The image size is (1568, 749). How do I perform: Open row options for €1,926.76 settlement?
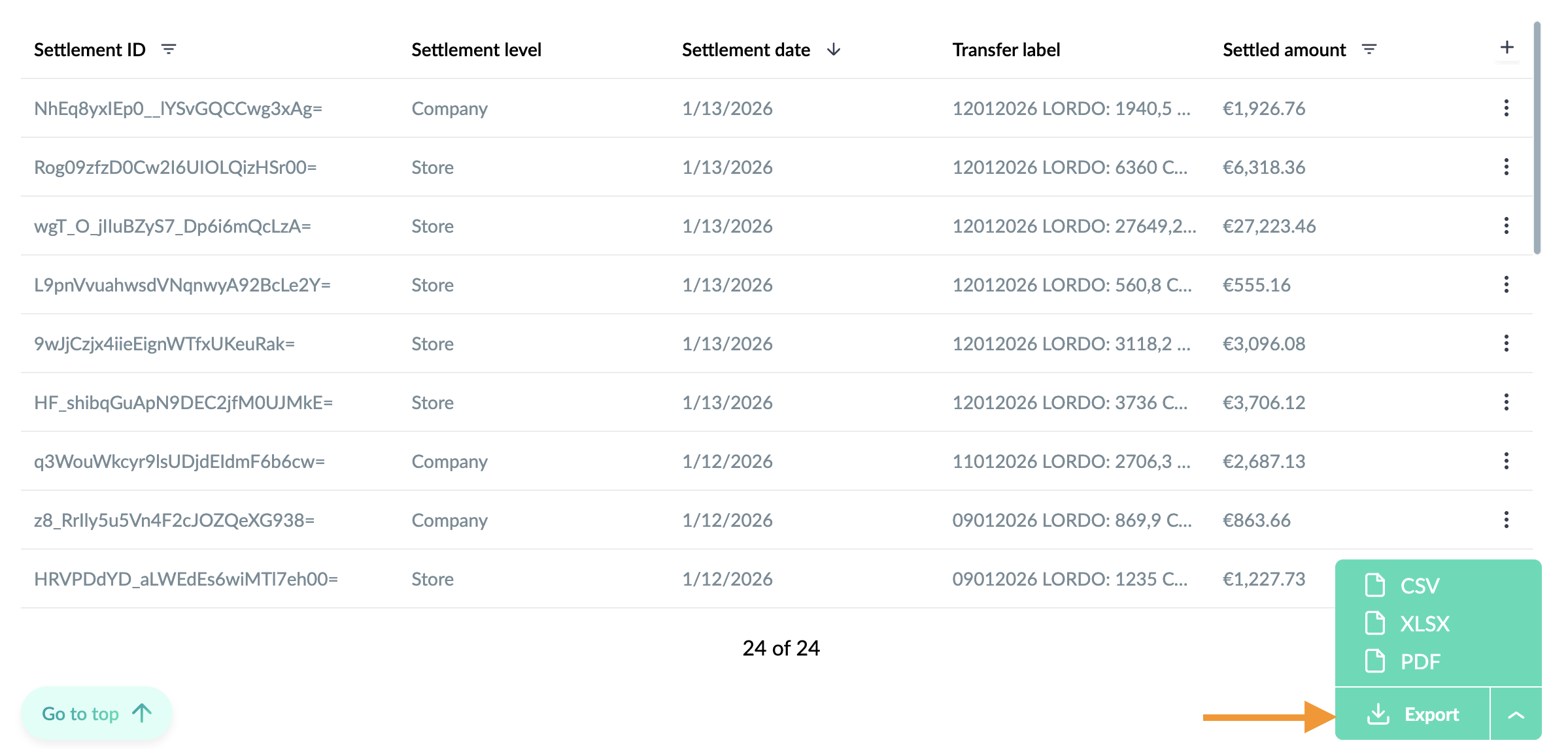[x=1506, y=108]
